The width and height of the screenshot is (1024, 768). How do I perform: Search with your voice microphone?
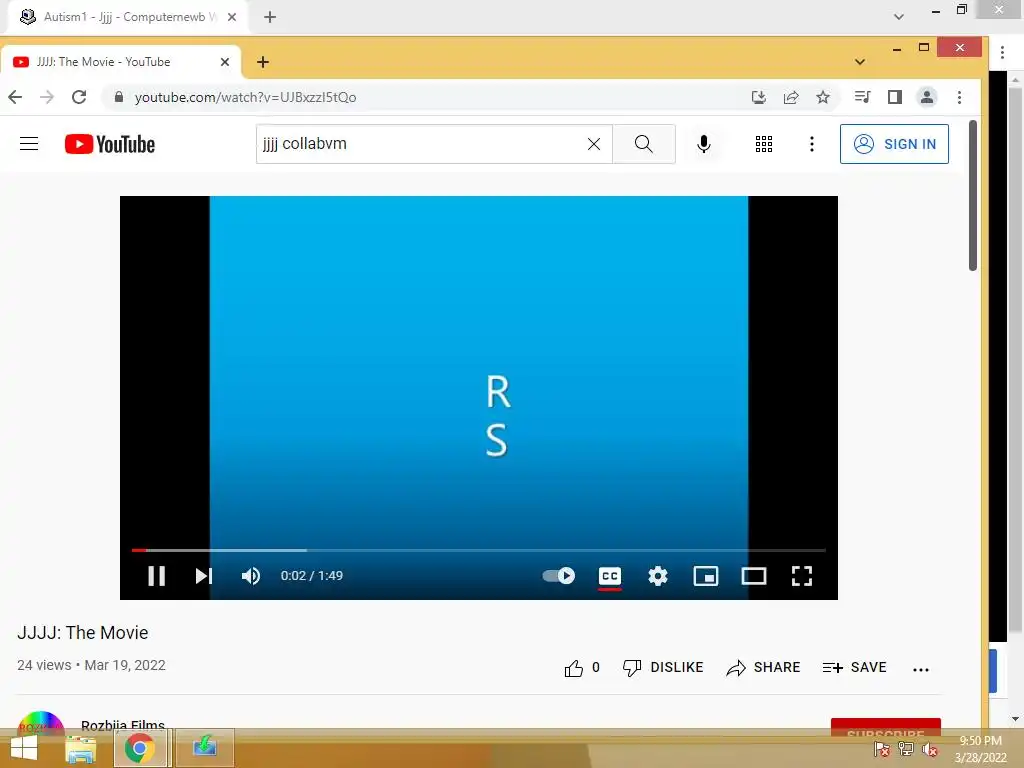703,144
